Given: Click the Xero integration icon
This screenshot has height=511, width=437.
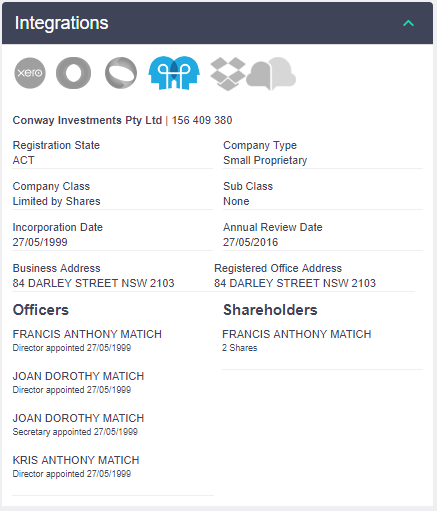Looking at the screenshot, I should point(30,73).
